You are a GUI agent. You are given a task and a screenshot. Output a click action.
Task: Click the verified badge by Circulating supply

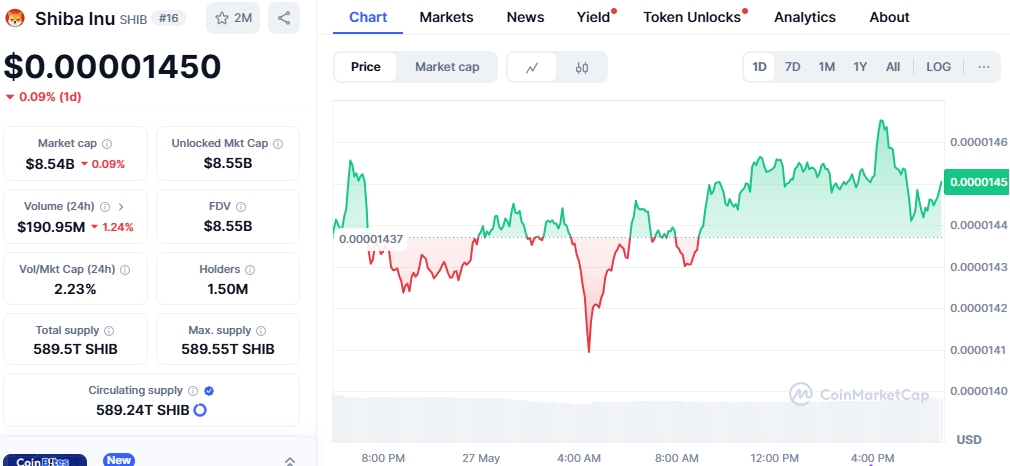tap(209, 391)
